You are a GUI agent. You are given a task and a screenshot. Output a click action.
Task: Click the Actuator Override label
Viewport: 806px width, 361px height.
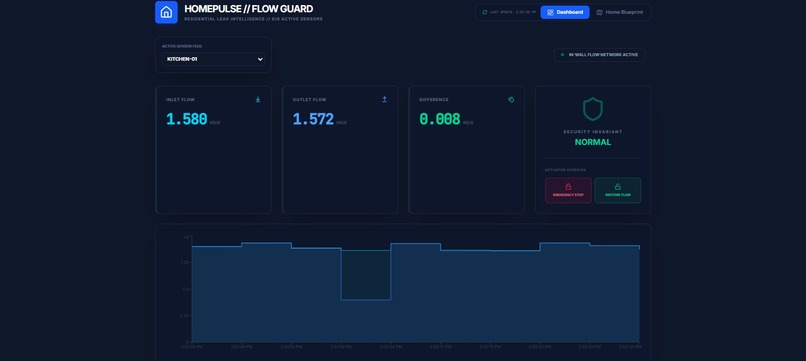click(565, 170)
